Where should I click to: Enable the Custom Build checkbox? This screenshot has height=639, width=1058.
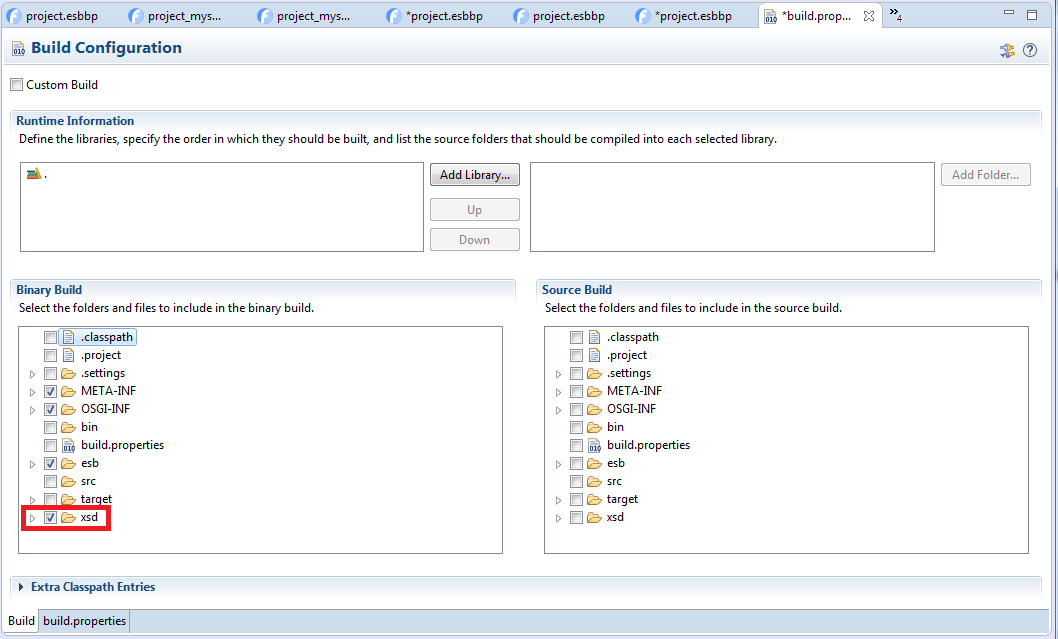pos(16,85)
